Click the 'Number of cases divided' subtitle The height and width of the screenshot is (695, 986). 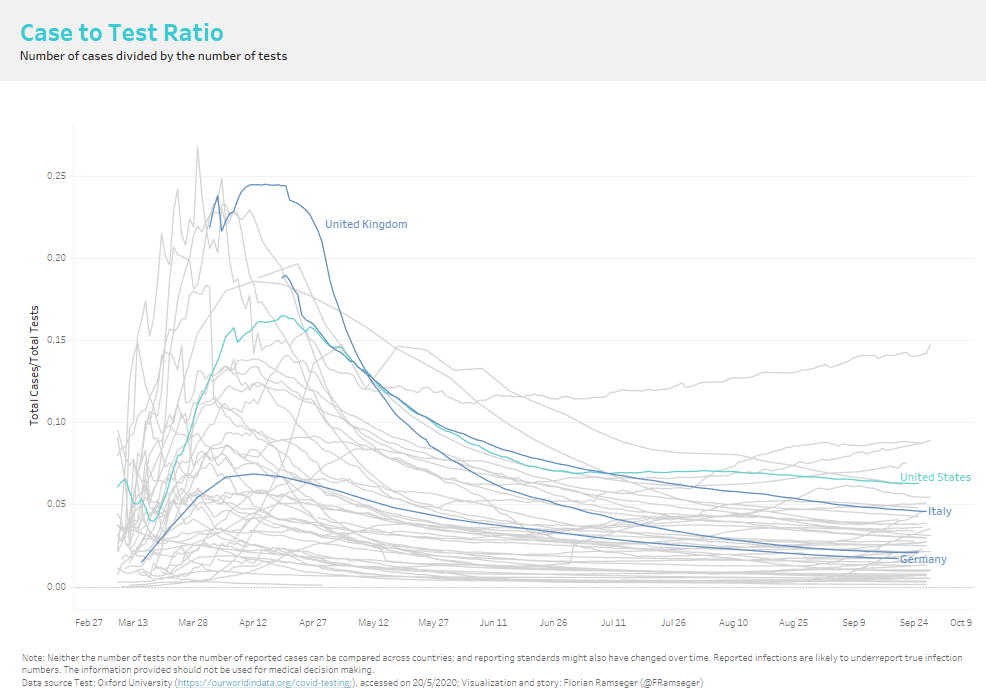pos(153,56)
